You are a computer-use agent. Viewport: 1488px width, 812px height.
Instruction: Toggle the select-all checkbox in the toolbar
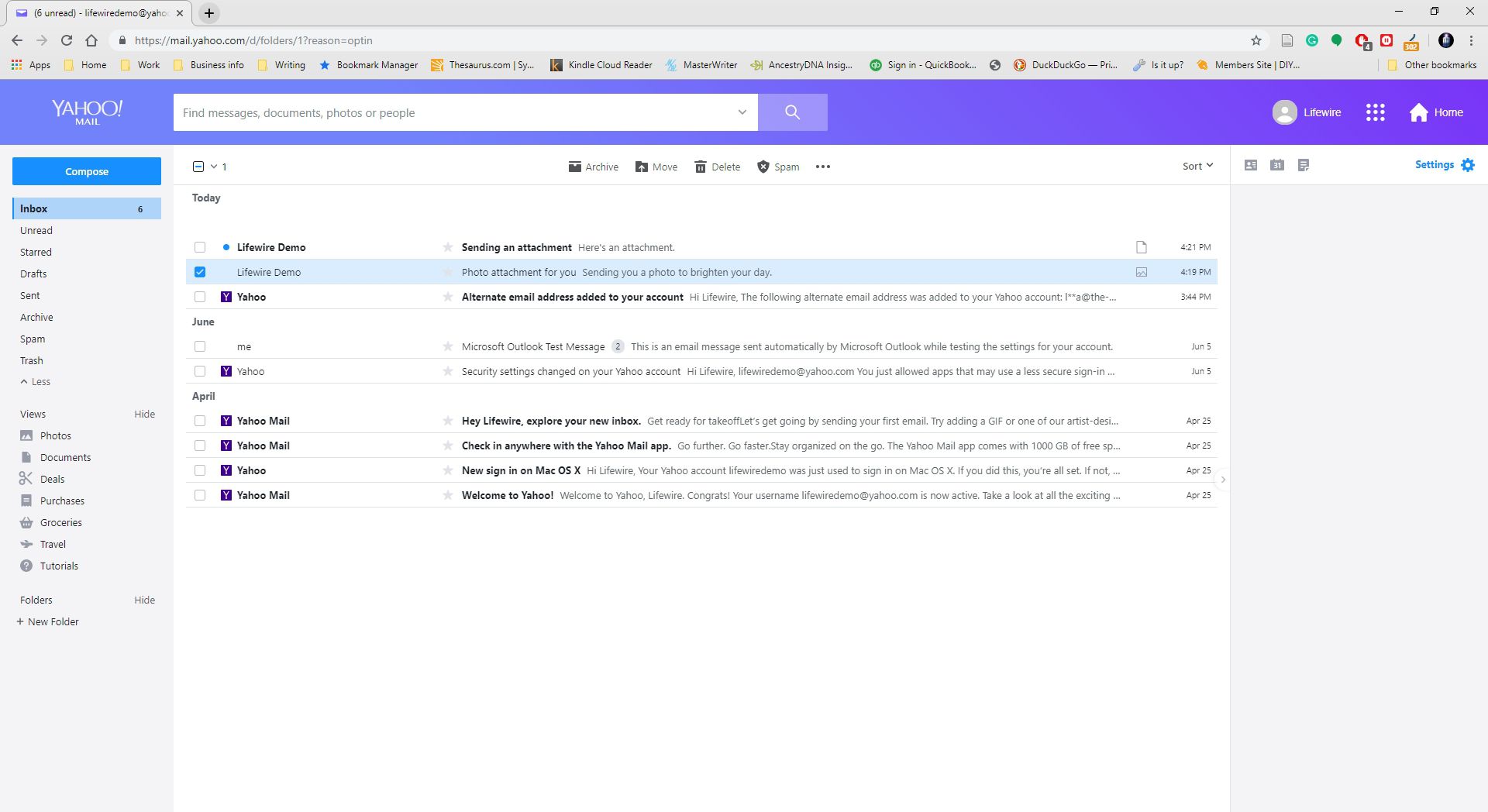pyautogui.click(x=198, y=167)
